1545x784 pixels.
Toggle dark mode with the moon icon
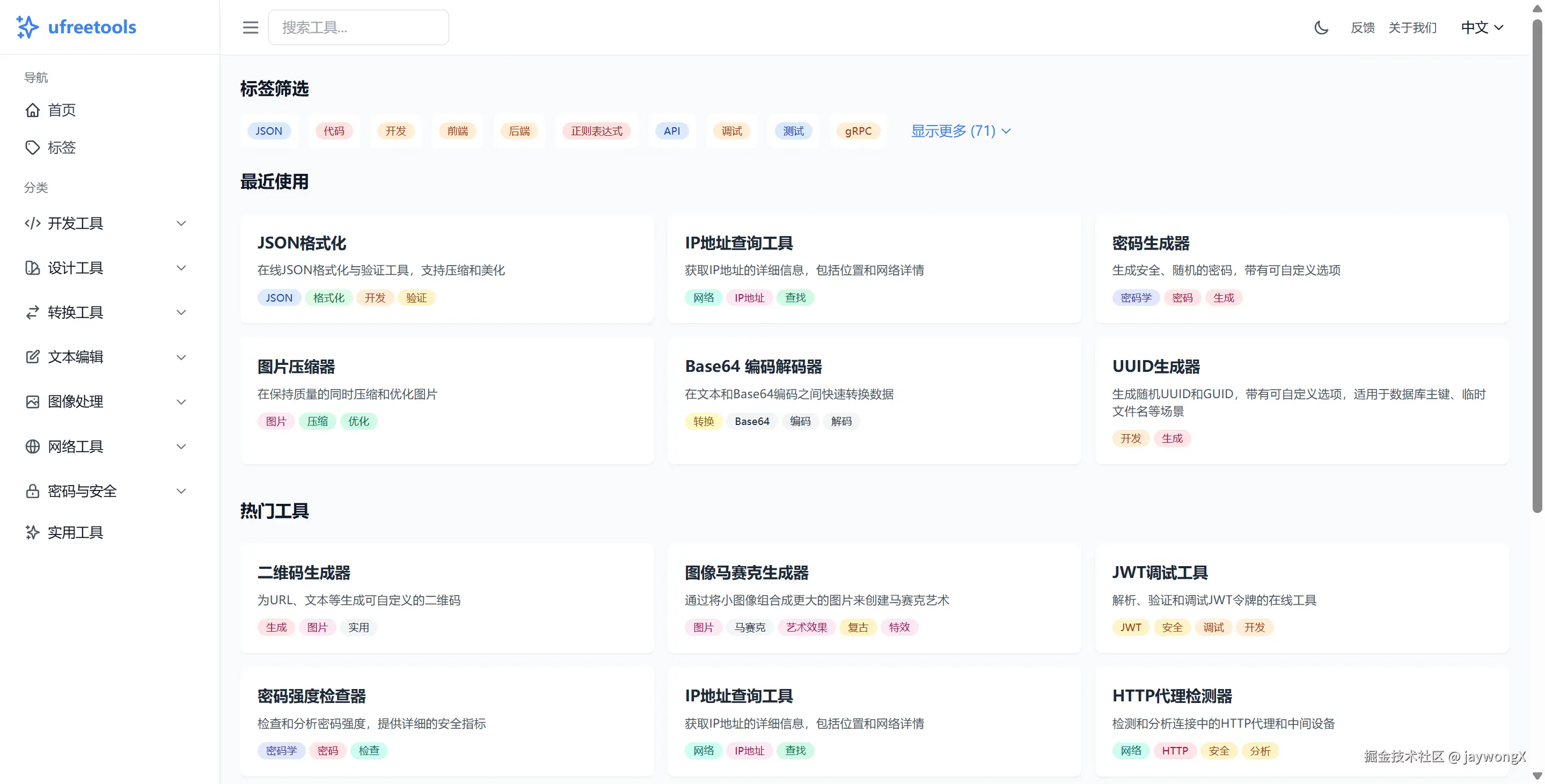[1321, 27]
